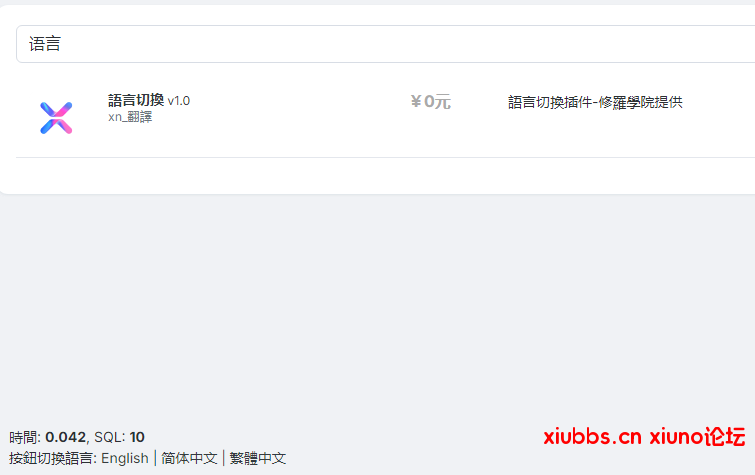The height and width of the screenshot is (475, 755).
Task: Click the gray page background below results
Action: [x=378, y=308]
